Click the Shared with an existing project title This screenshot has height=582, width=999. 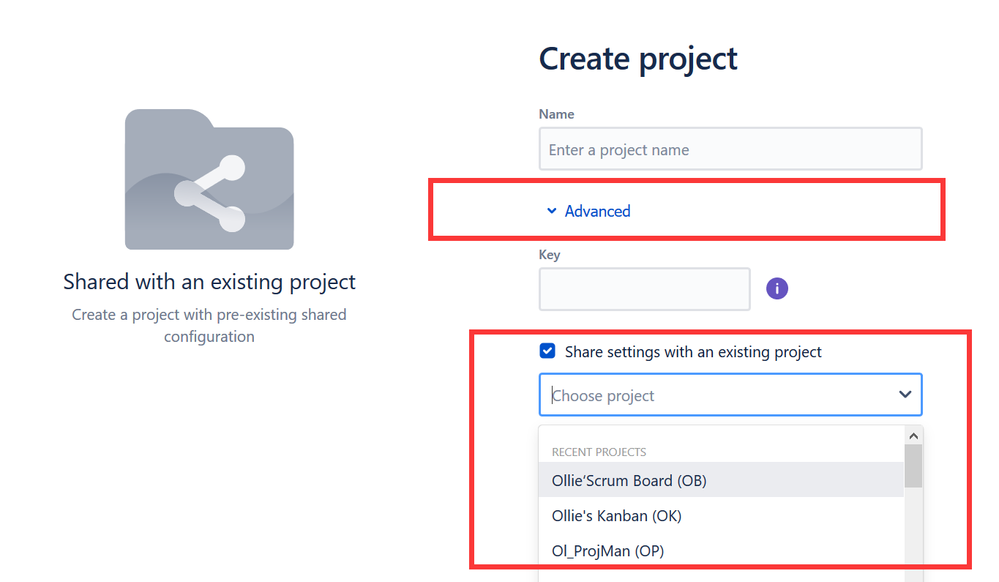pos(209,282)
